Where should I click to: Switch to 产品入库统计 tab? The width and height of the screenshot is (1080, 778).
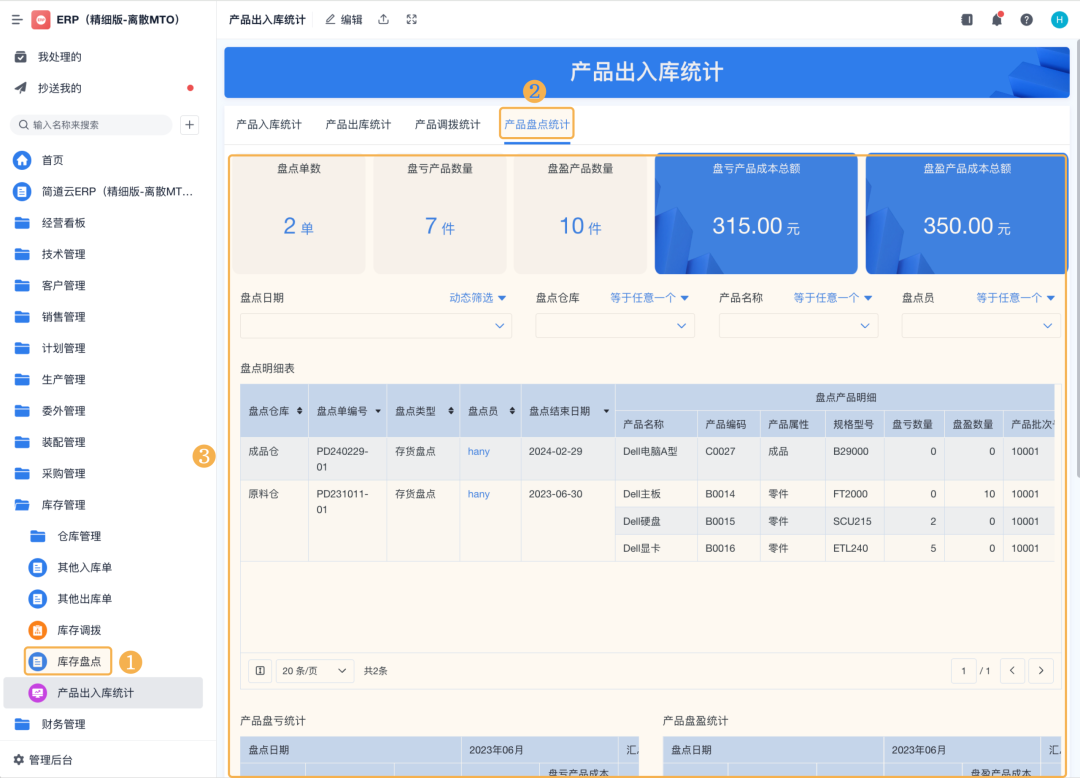click(269, 125)
